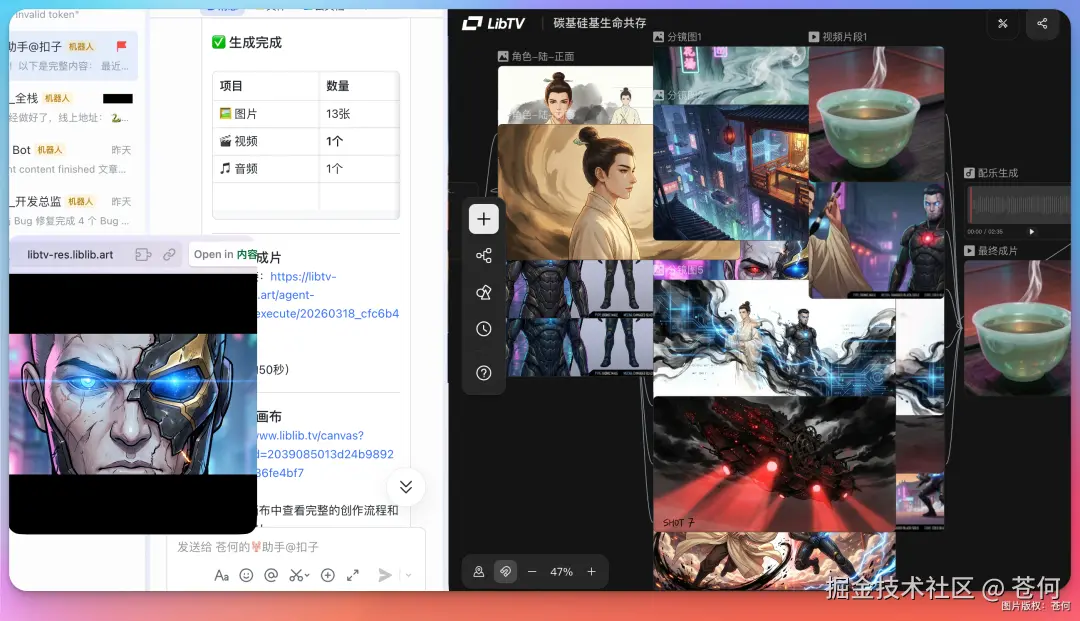Expand the message box with the diagonal arrows icon
Image resolution: width=1080 pixels, height=621 pixels.
353,575
